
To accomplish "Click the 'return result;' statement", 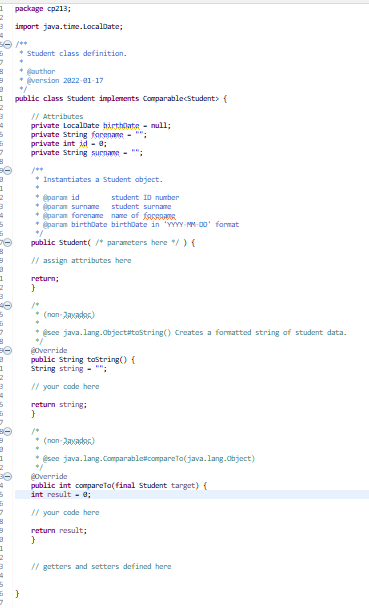I will click(x=59, y=530).
